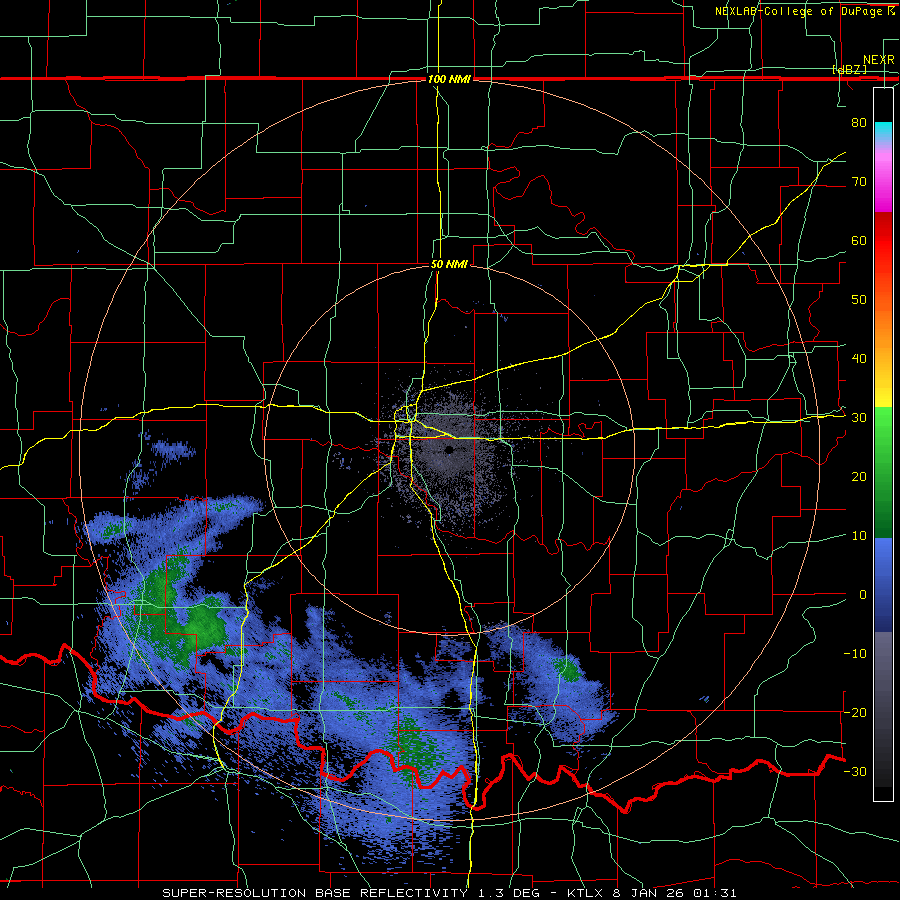Click the 50 value on the reflectivity scale
Viewport: 900px width, 900px height.
click(859, 300)
